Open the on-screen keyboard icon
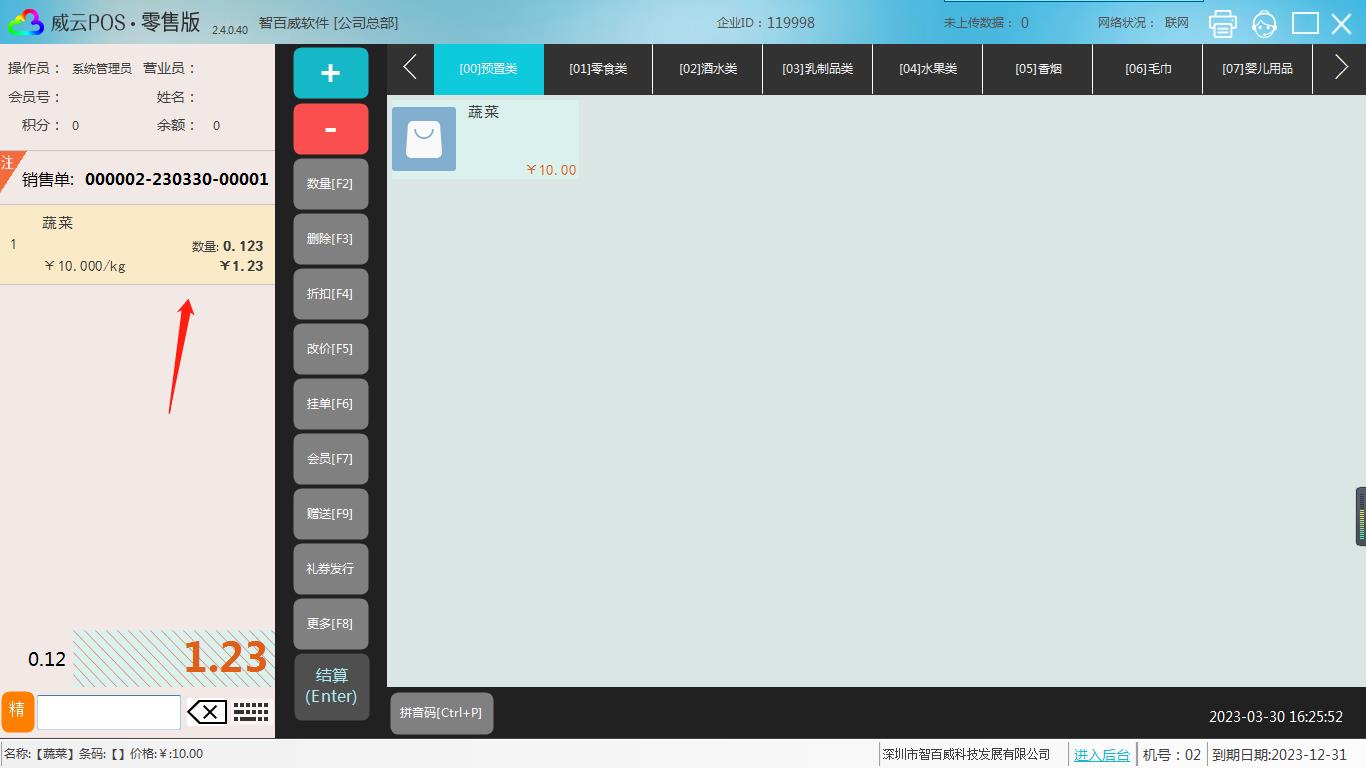Screen dimensions: 1366x768 point(251,712)
